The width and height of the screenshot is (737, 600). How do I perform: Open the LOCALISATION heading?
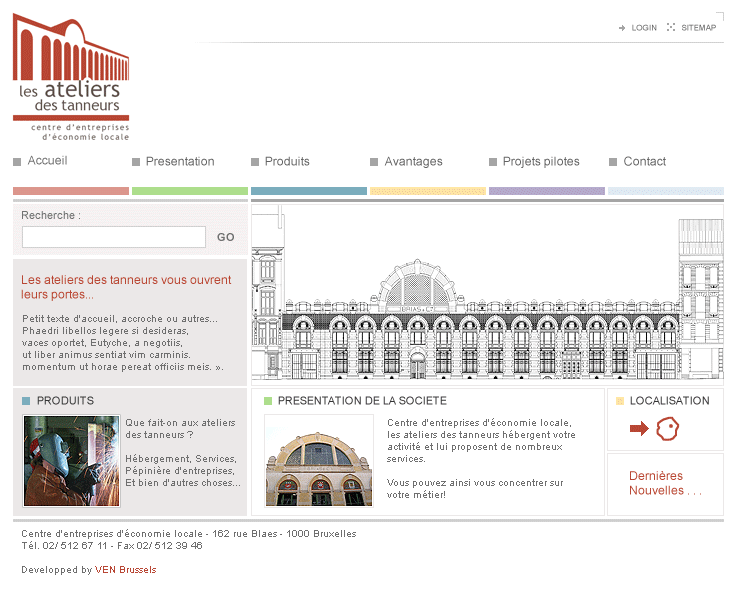[669, 401]
